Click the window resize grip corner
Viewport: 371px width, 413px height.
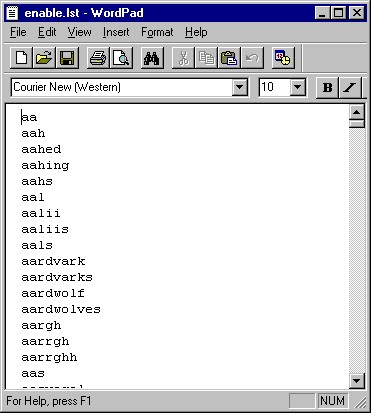360,402
